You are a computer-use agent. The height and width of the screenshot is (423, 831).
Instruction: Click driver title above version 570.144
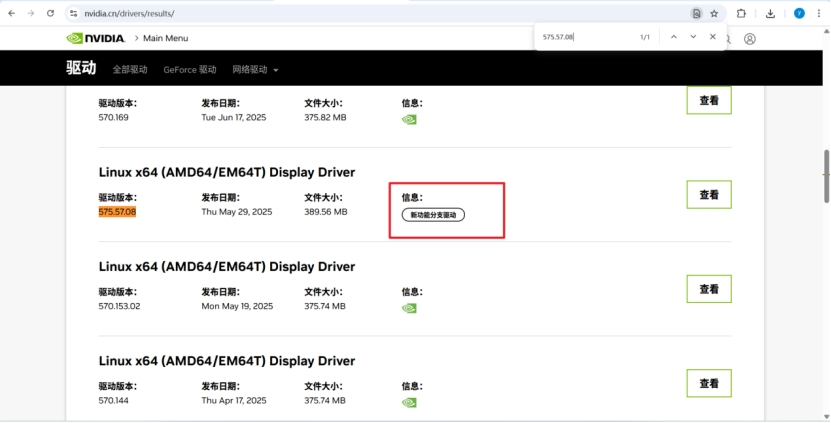[227, 361]
